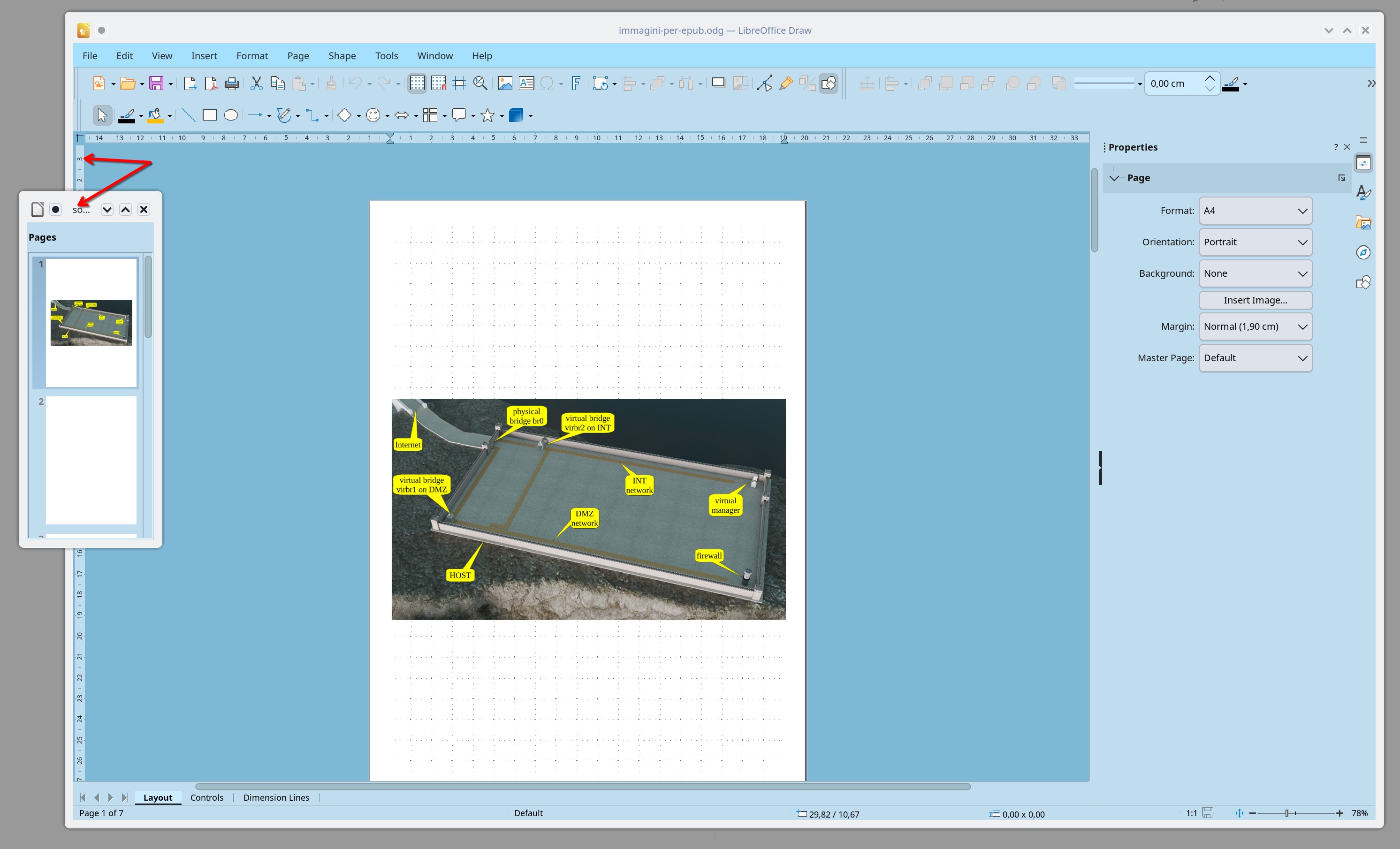Select the Rectangle drawing tool
The image size is (1400, 849).
[x=210, y=115]
